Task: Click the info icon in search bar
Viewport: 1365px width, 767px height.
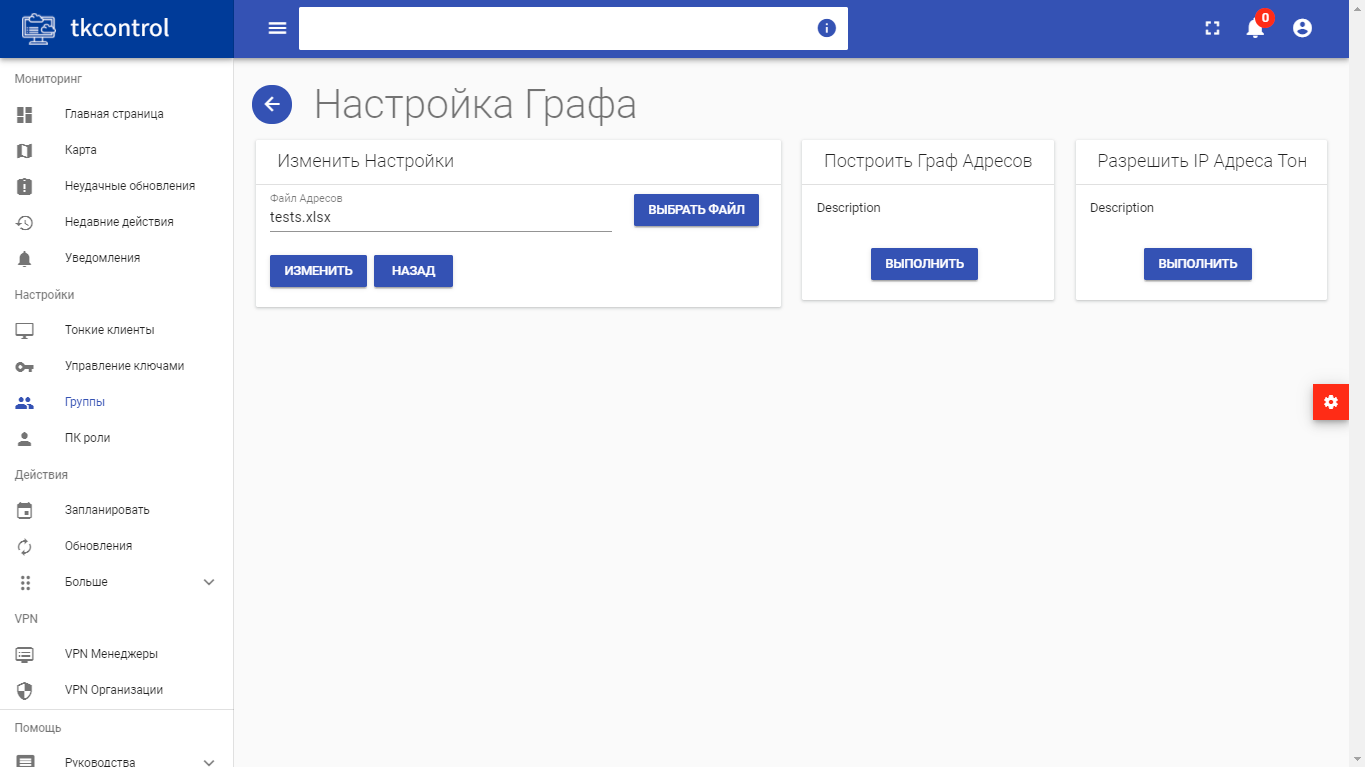Action: pyautogui.click(x=826, y=28)
